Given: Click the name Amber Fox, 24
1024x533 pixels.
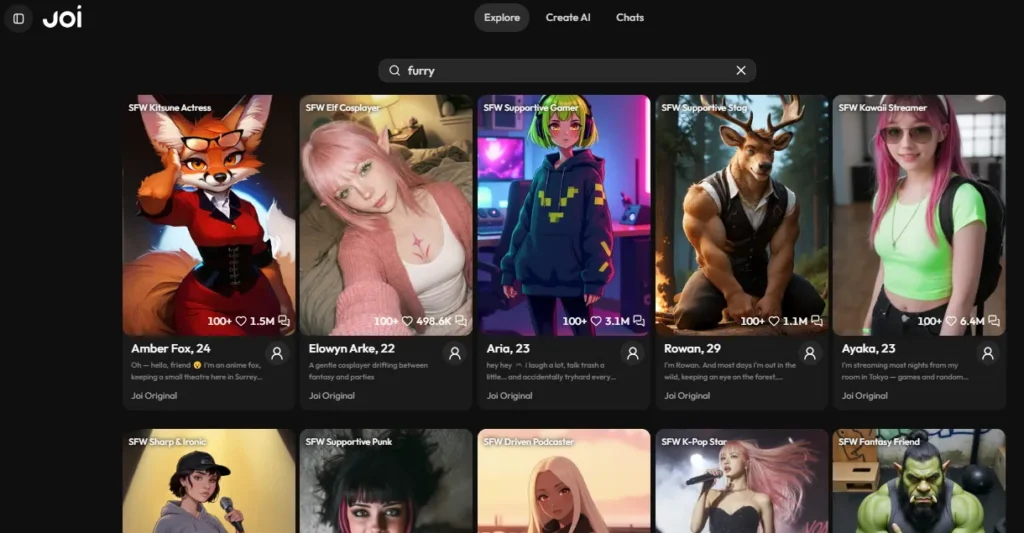Looking at the screenshot, I should (170, 349).
